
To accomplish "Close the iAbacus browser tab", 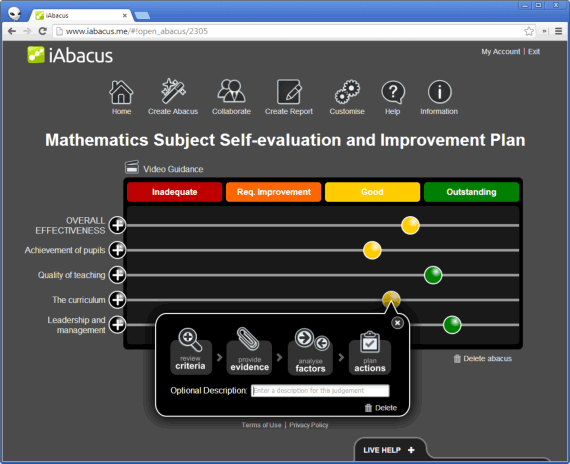I will pos(125,16).
